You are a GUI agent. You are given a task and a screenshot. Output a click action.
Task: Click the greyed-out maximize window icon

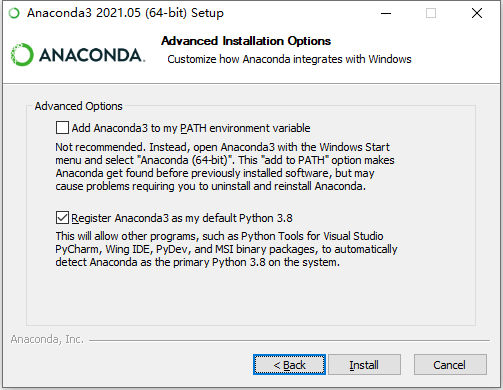coord(431,13)
